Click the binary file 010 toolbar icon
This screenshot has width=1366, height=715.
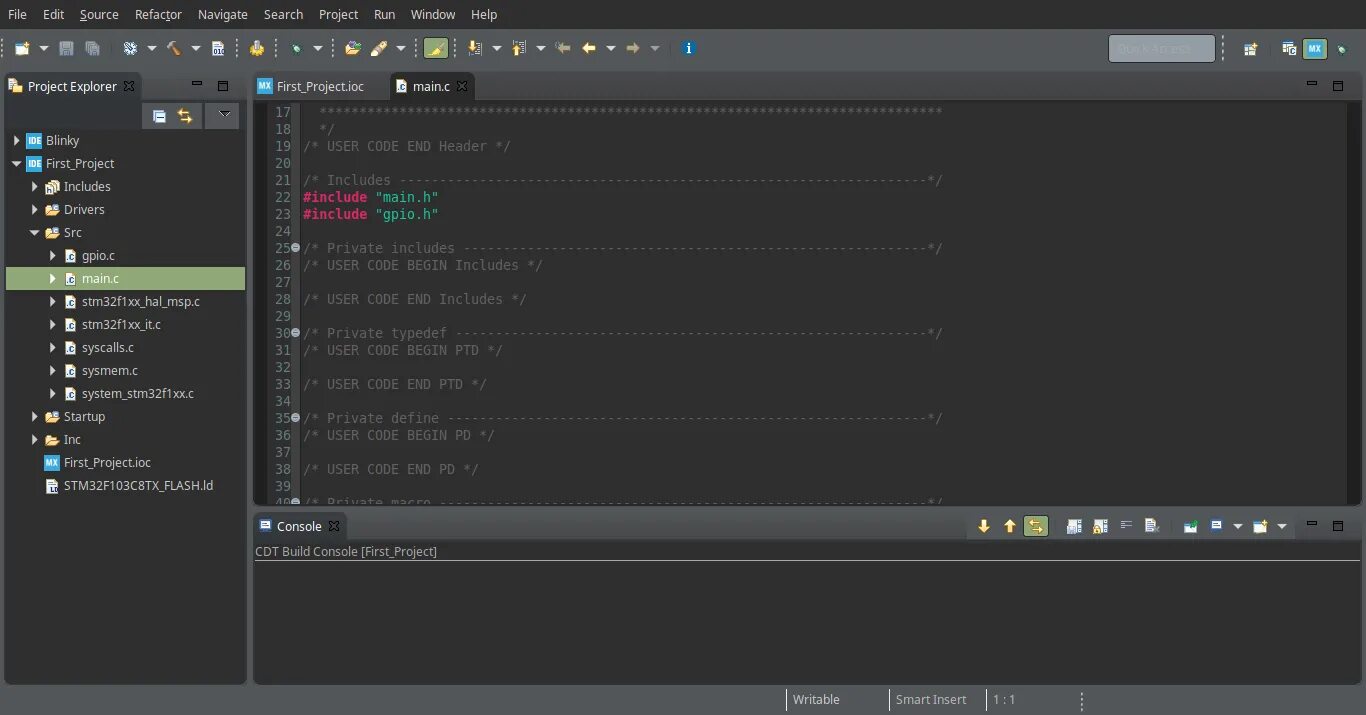point(218,48)
